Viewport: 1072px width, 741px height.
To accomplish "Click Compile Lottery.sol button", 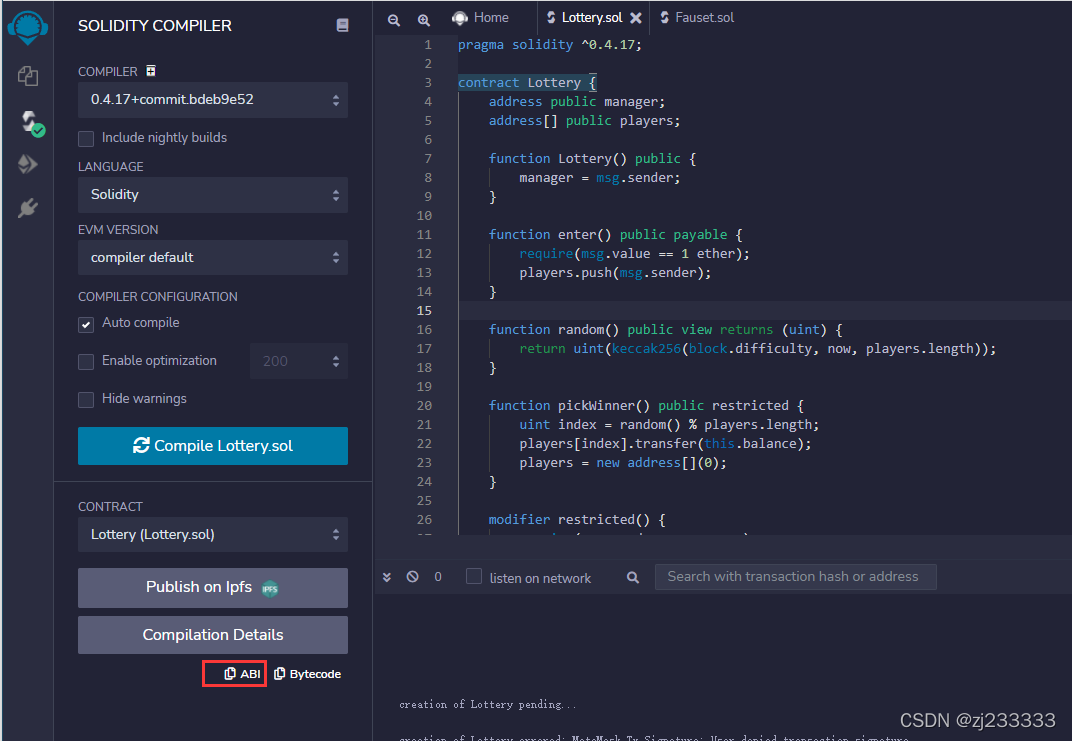I will coord(213,446).
